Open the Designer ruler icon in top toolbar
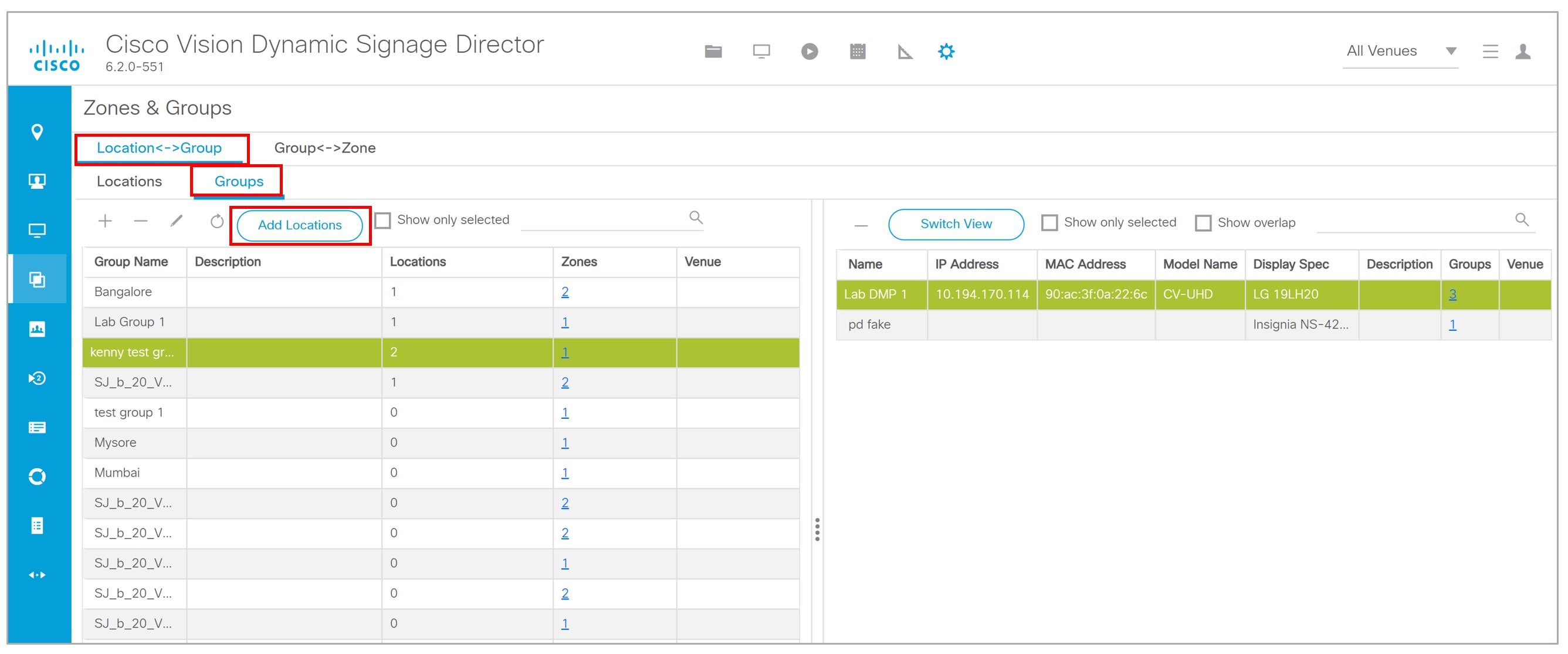 point(905,52)
